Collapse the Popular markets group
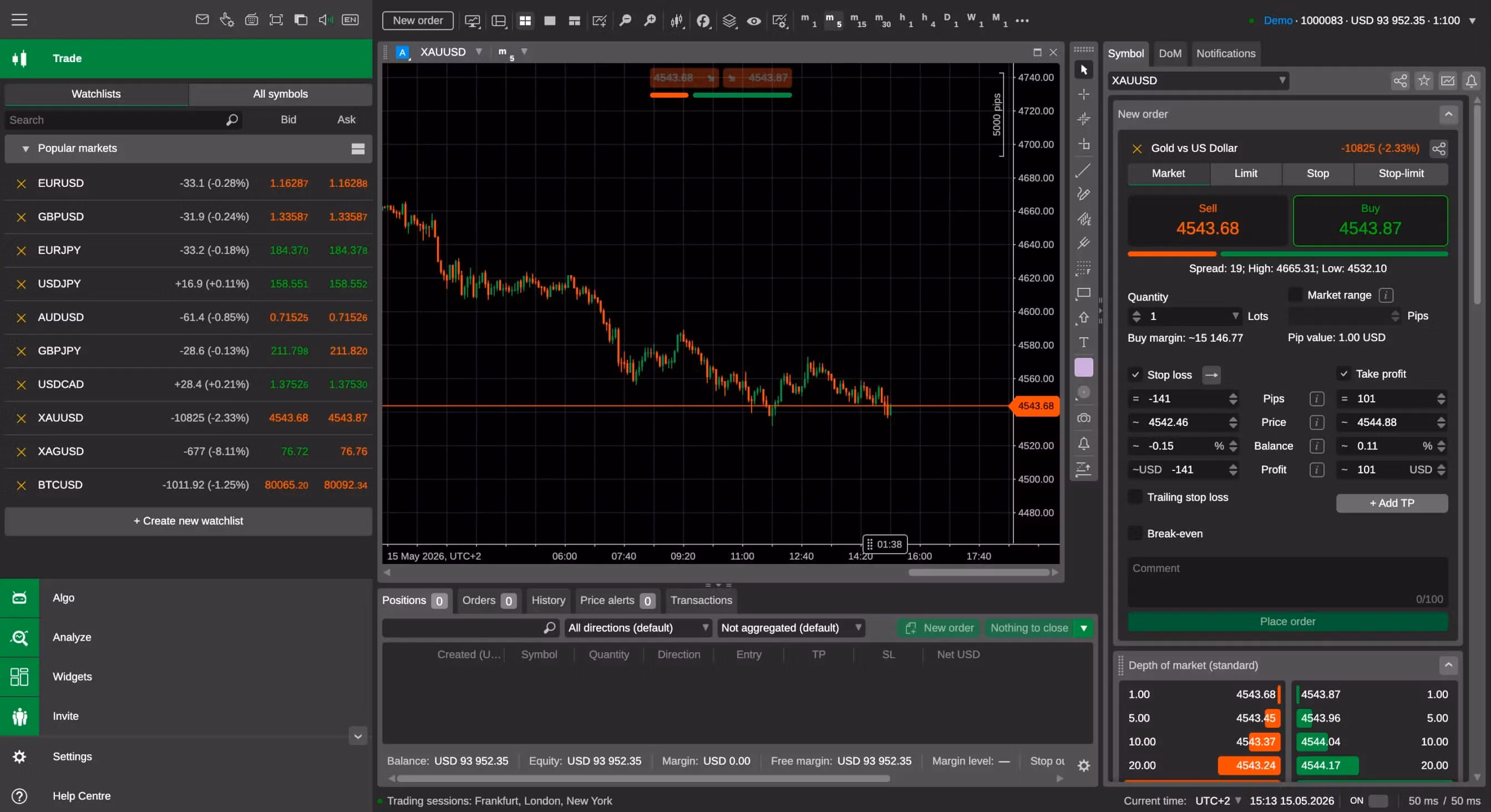The image size is (1491, 812). click(26, 149)
